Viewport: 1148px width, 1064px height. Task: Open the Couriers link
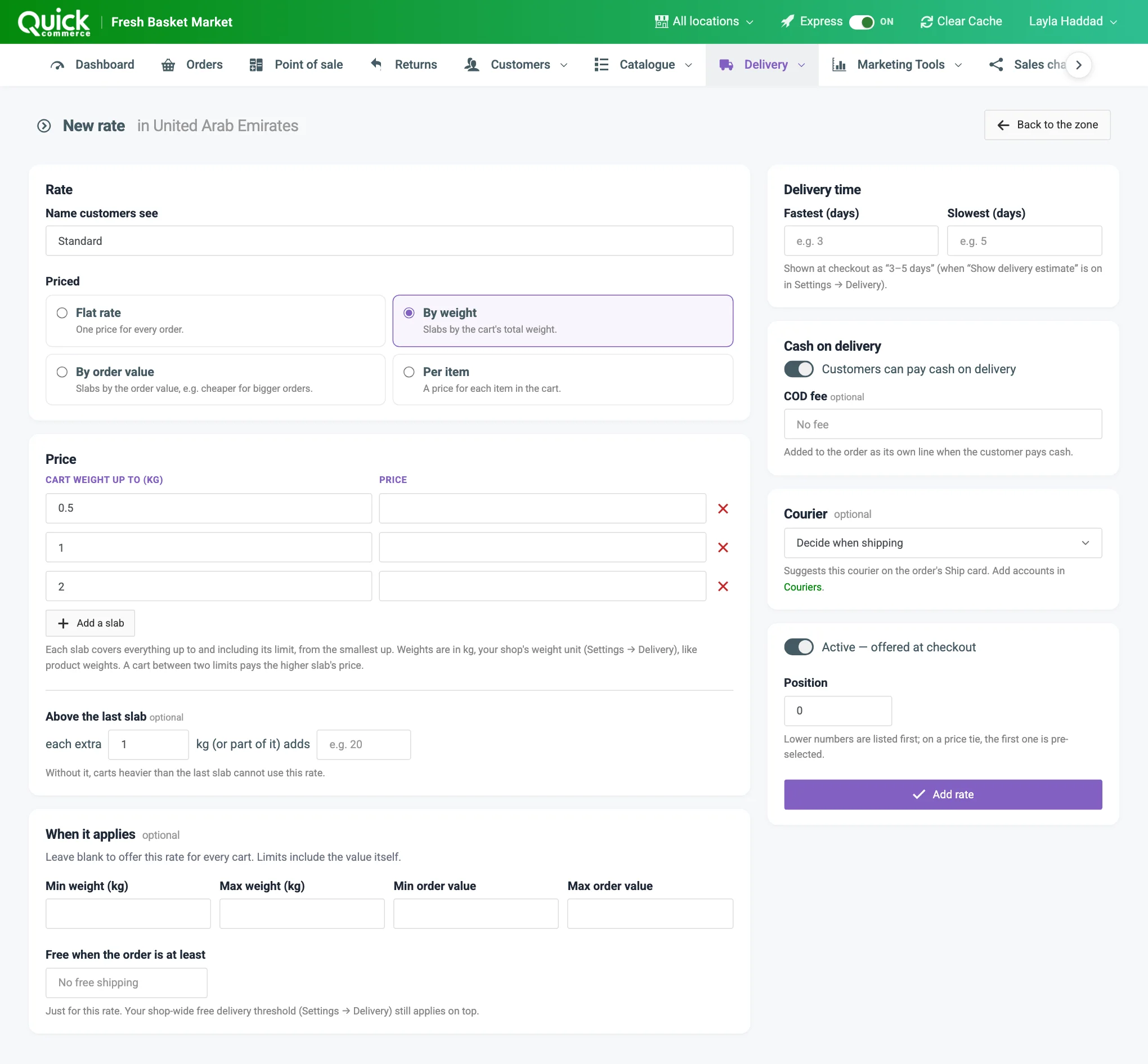(x=802, y=587)
